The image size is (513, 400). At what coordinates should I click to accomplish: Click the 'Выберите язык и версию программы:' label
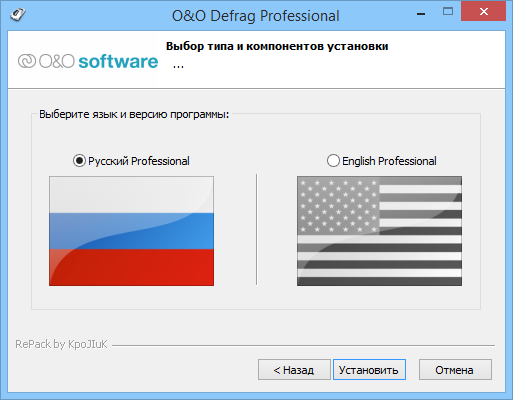coord(134,114)
